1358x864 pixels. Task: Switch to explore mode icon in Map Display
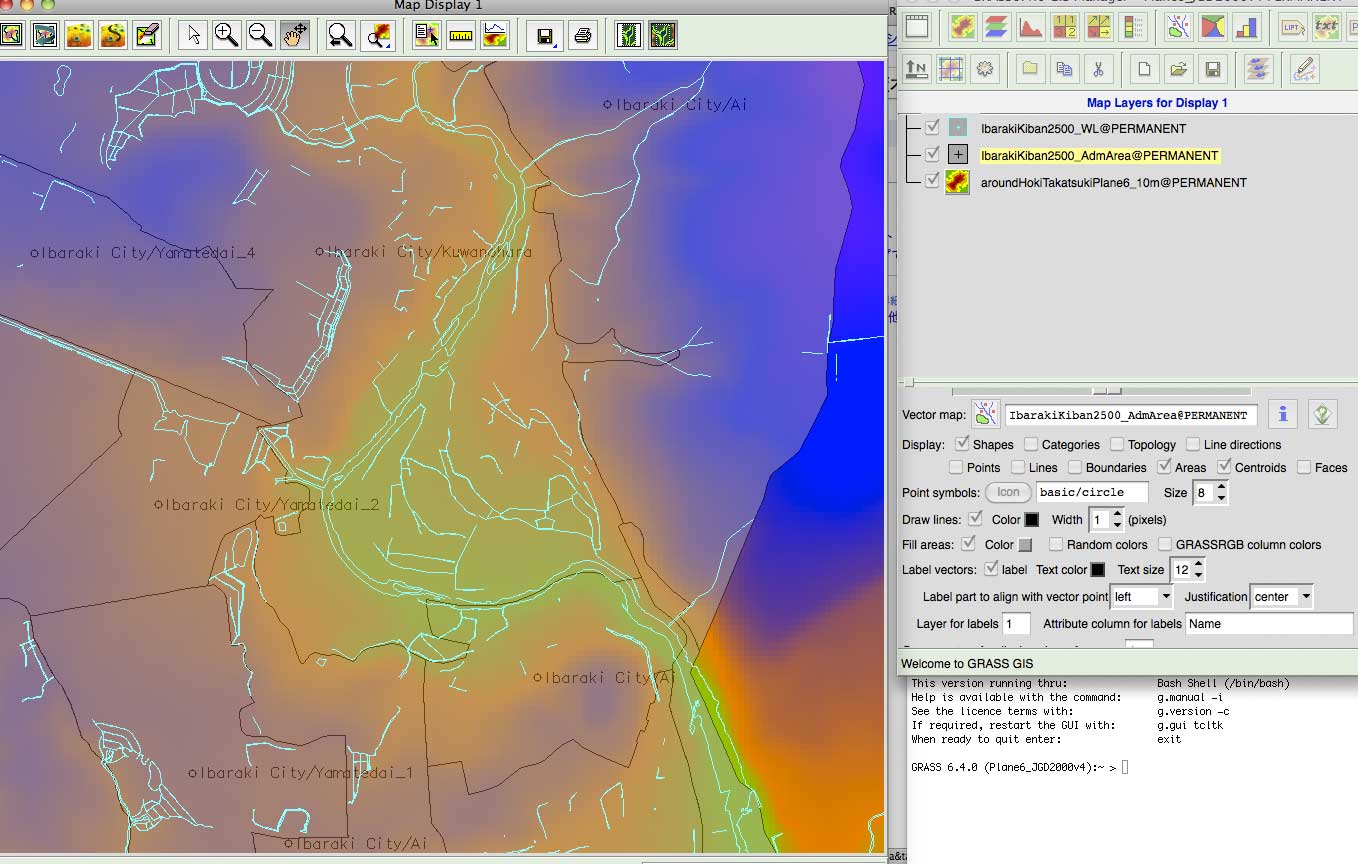pyautogui.click(x=662, y=36)
